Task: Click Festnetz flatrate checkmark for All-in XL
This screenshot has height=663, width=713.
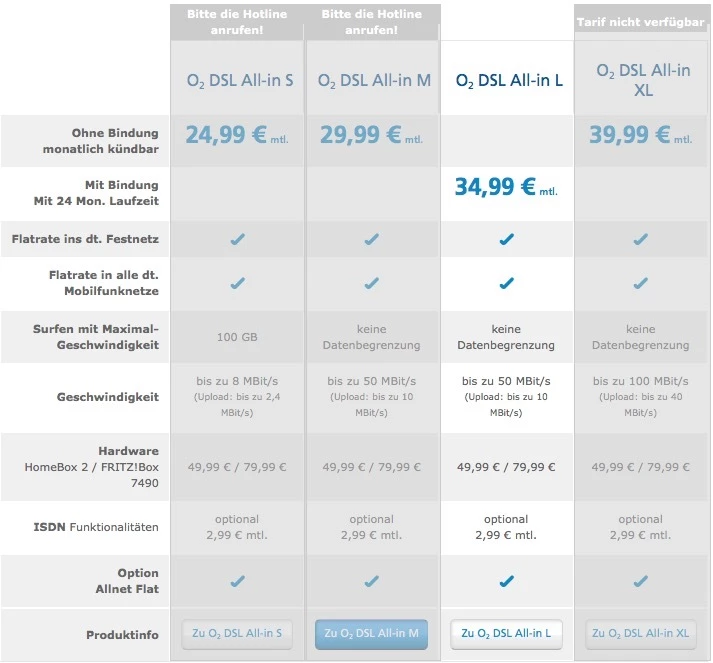Action: click(640, 239)
